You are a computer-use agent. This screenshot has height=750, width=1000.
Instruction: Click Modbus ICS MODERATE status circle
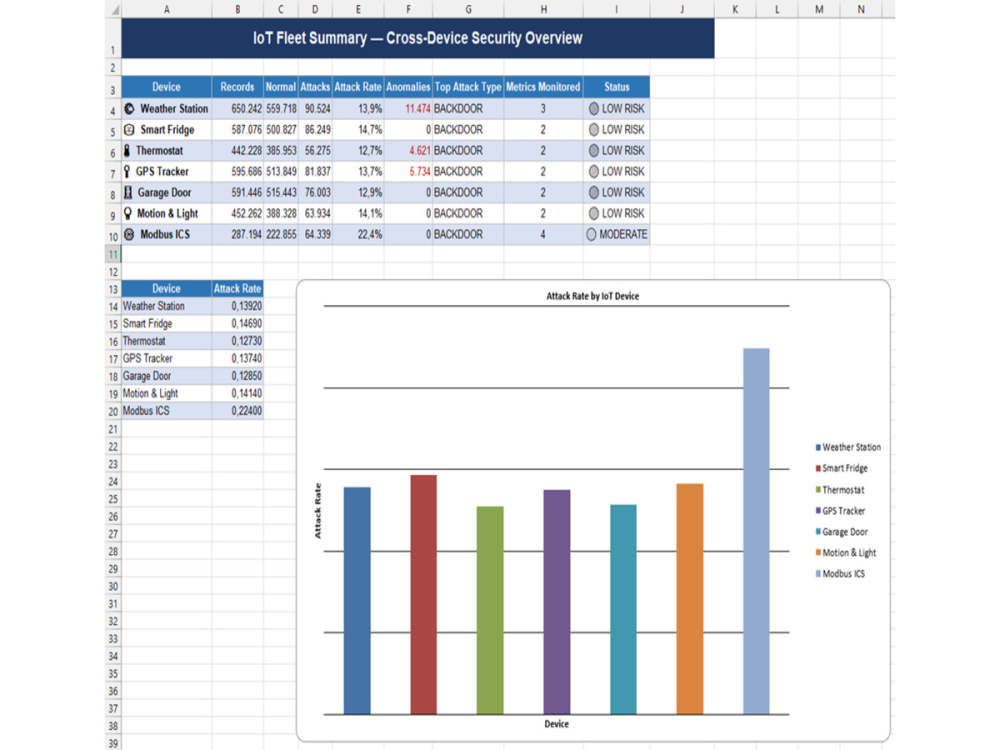pos(591,235)
